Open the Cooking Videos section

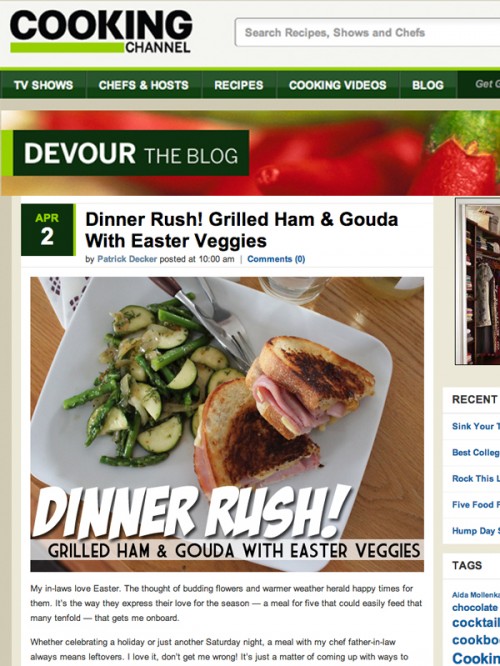(338, 85)
